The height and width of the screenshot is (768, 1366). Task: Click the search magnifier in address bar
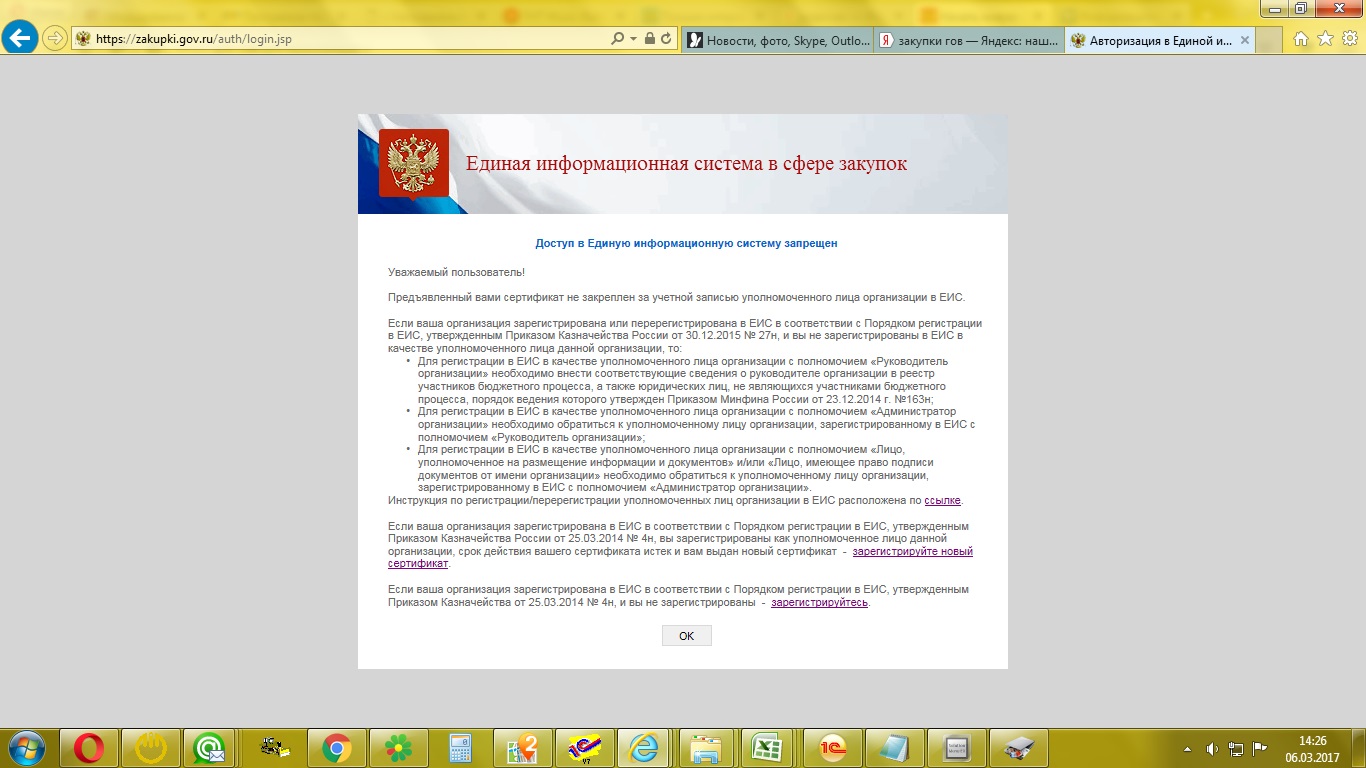(x=618, y=39)
